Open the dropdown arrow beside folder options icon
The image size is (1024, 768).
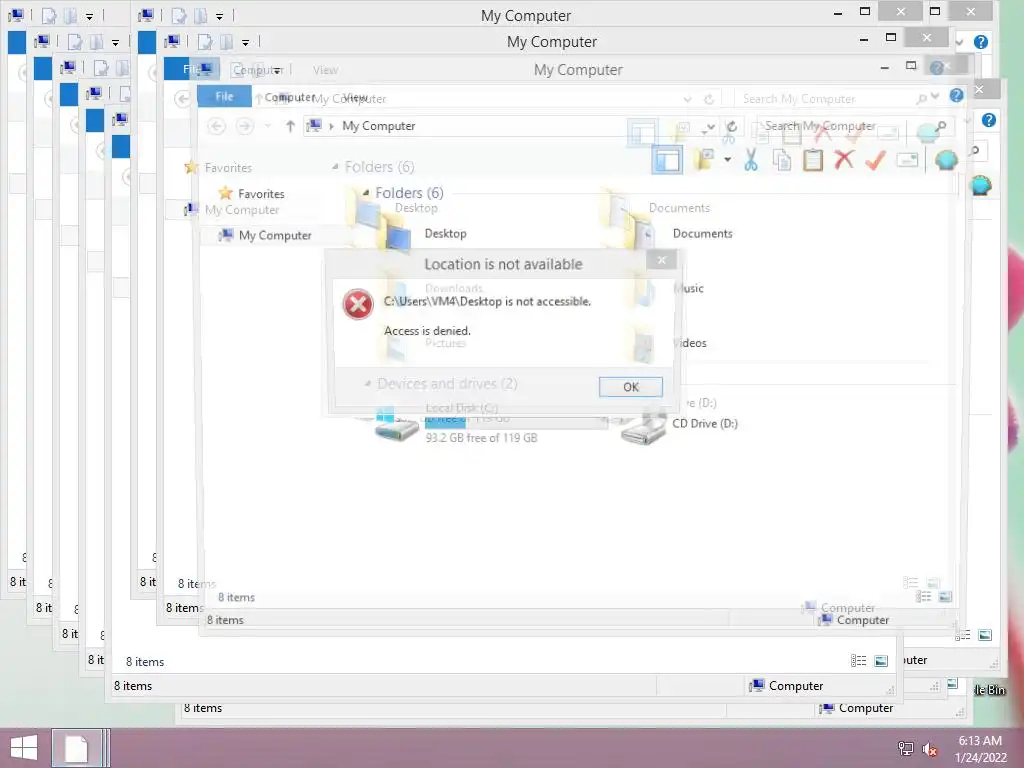pos(727,159)
